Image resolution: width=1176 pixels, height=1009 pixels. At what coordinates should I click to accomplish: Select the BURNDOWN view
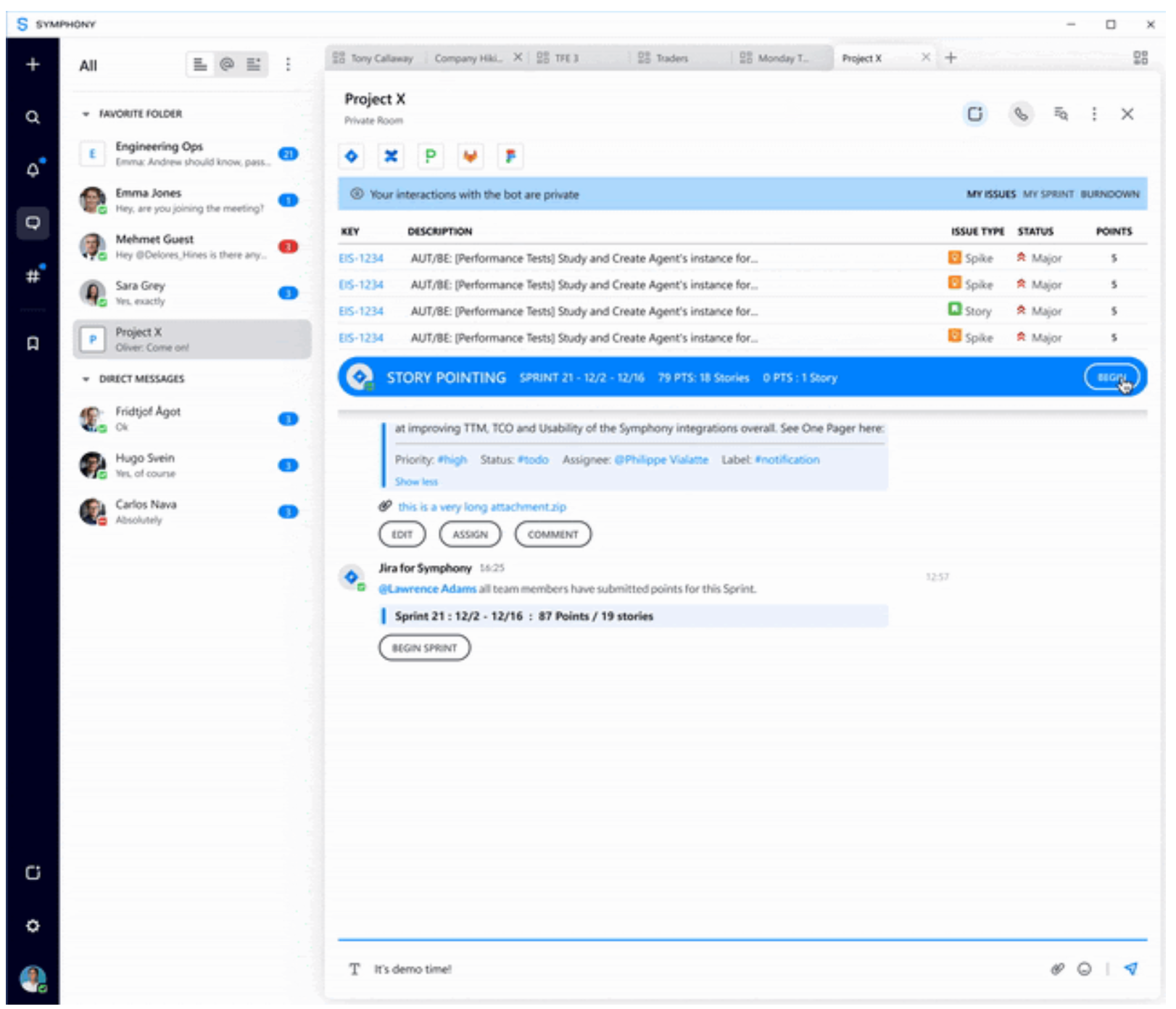[x=1111, y=194]
